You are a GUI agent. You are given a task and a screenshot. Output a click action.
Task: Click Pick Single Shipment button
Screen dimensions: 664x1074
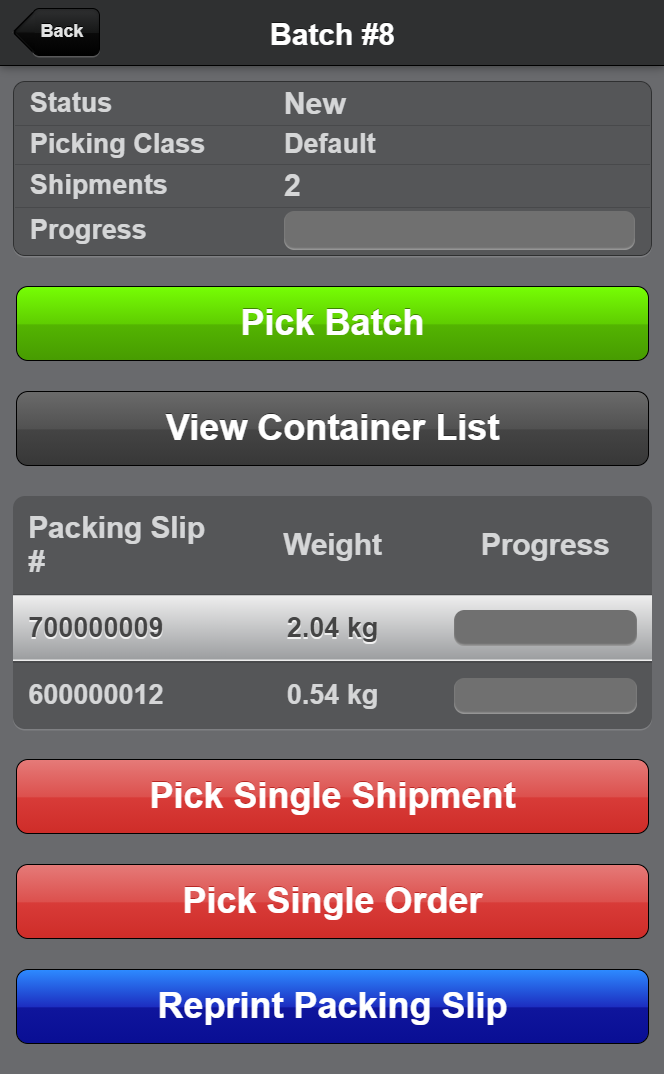[x=332, y=796]
